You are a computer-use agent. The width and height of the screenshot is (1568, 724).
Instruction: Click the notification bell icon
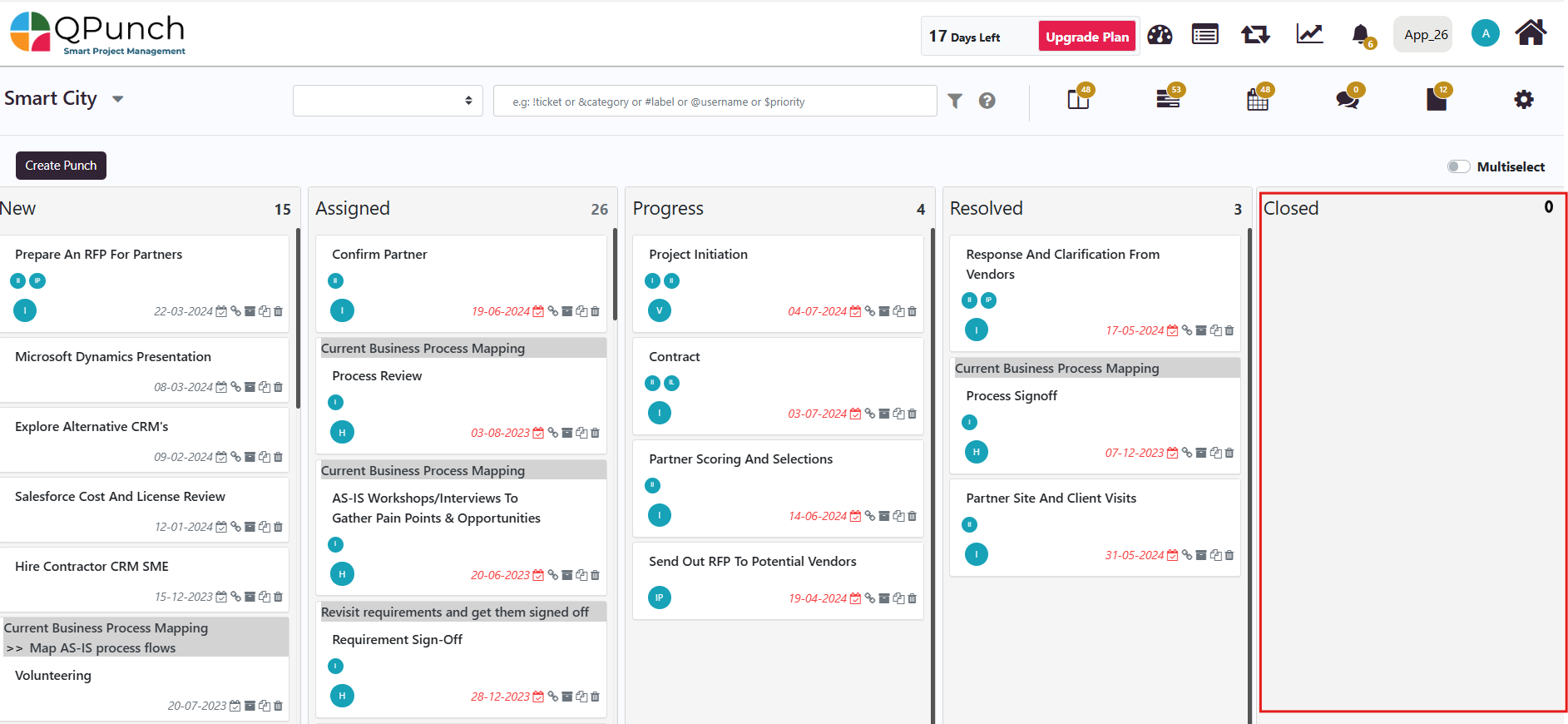1361,35
